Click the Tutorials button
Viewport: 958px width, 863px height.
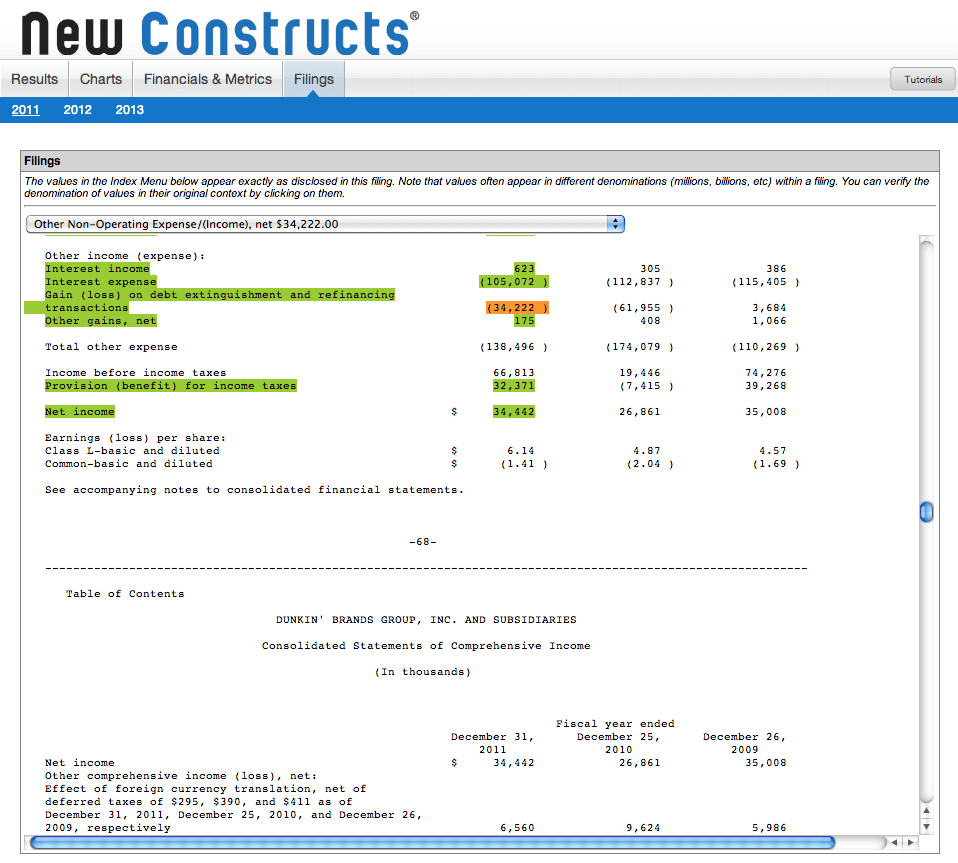[923, 79]
